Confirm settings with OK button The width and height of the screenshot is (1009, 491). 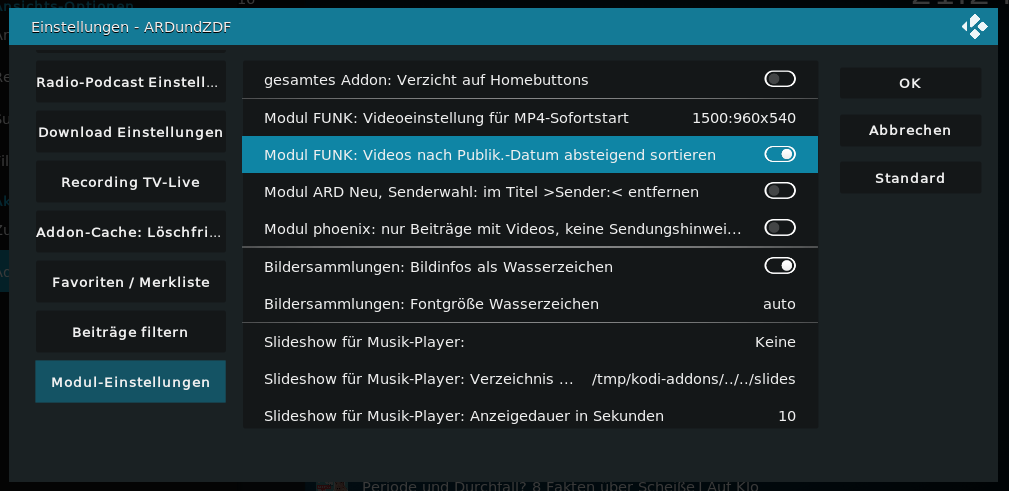point(911,83)
